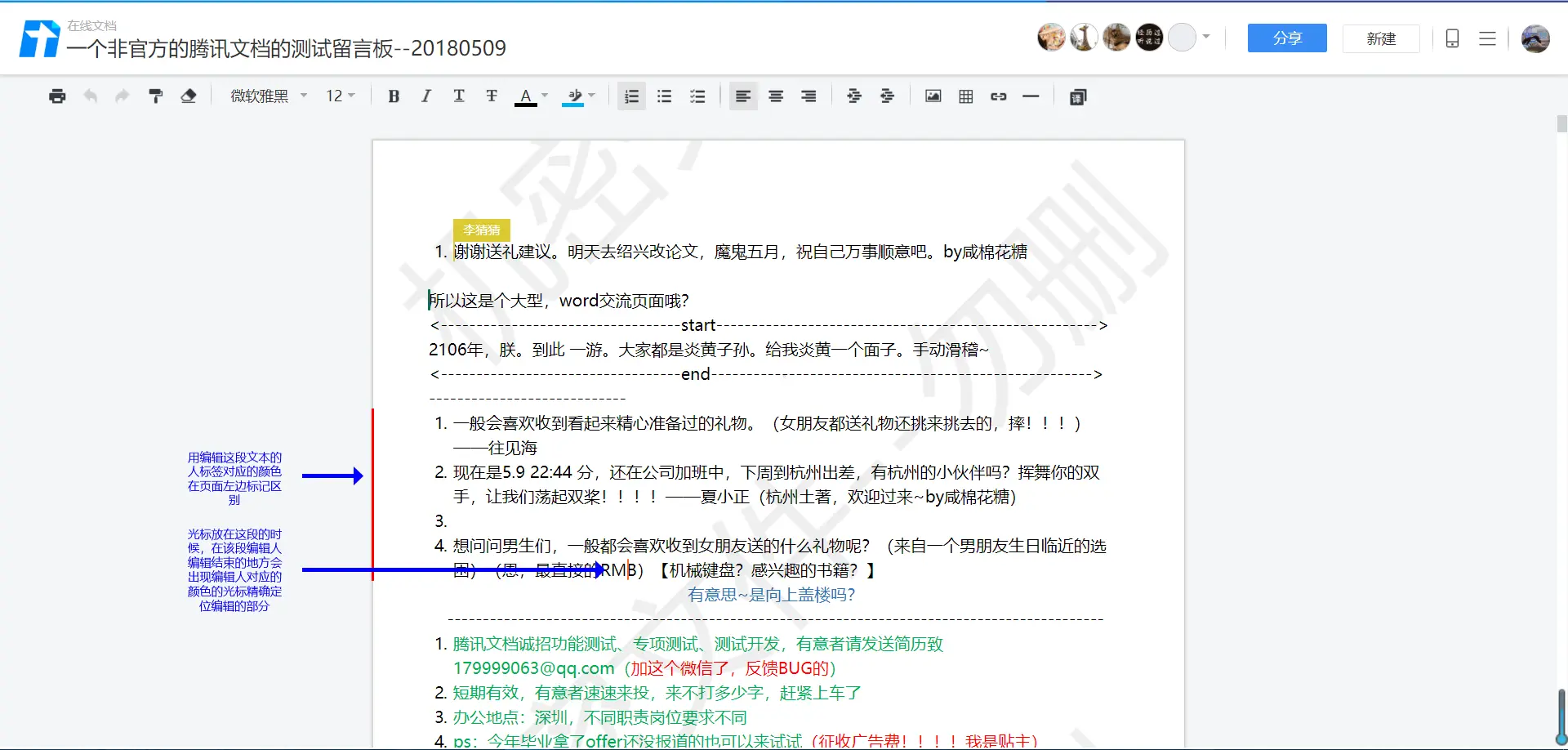
Task: Open the highlight color dropdown arrow
Action: [592, 96]
